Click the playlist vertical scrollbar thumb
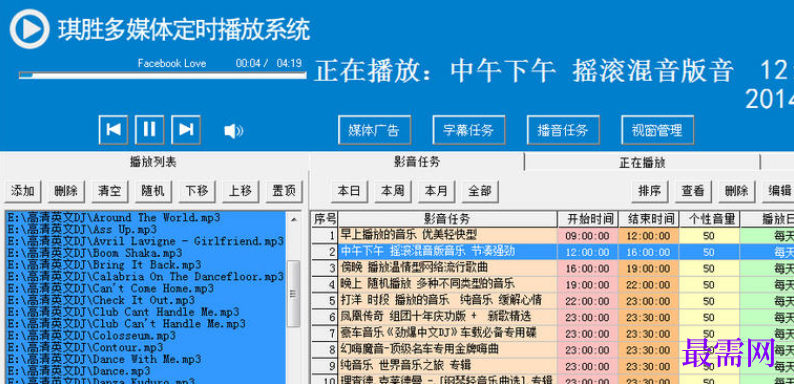Image resolution: width=794 pixels, height=384 pixels. point(294,293)
